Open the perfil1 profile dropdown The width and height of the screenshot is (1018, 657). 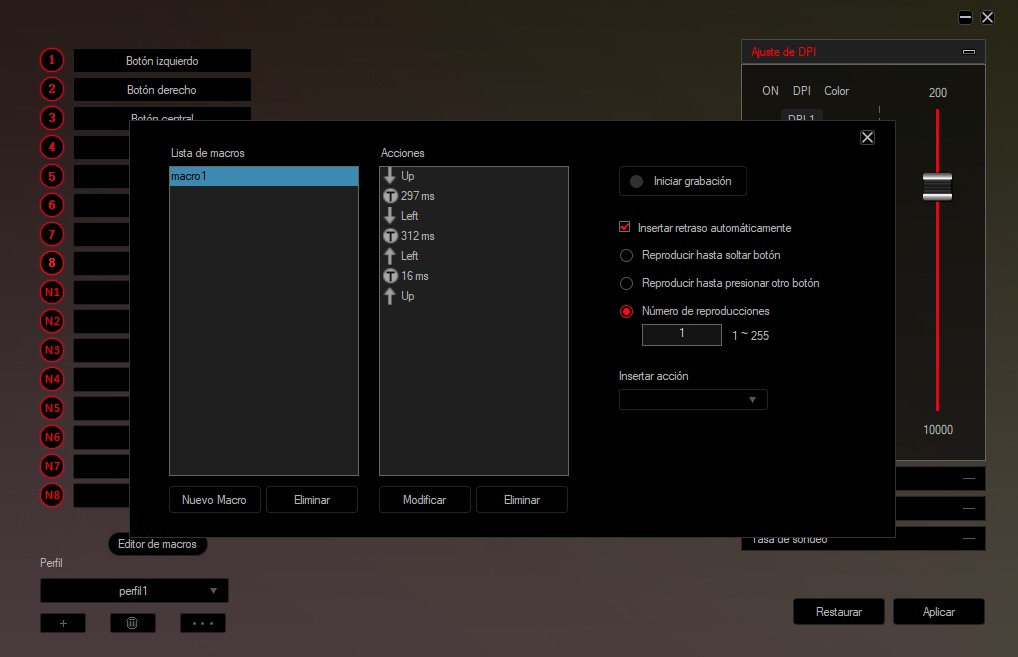point(134,591)
